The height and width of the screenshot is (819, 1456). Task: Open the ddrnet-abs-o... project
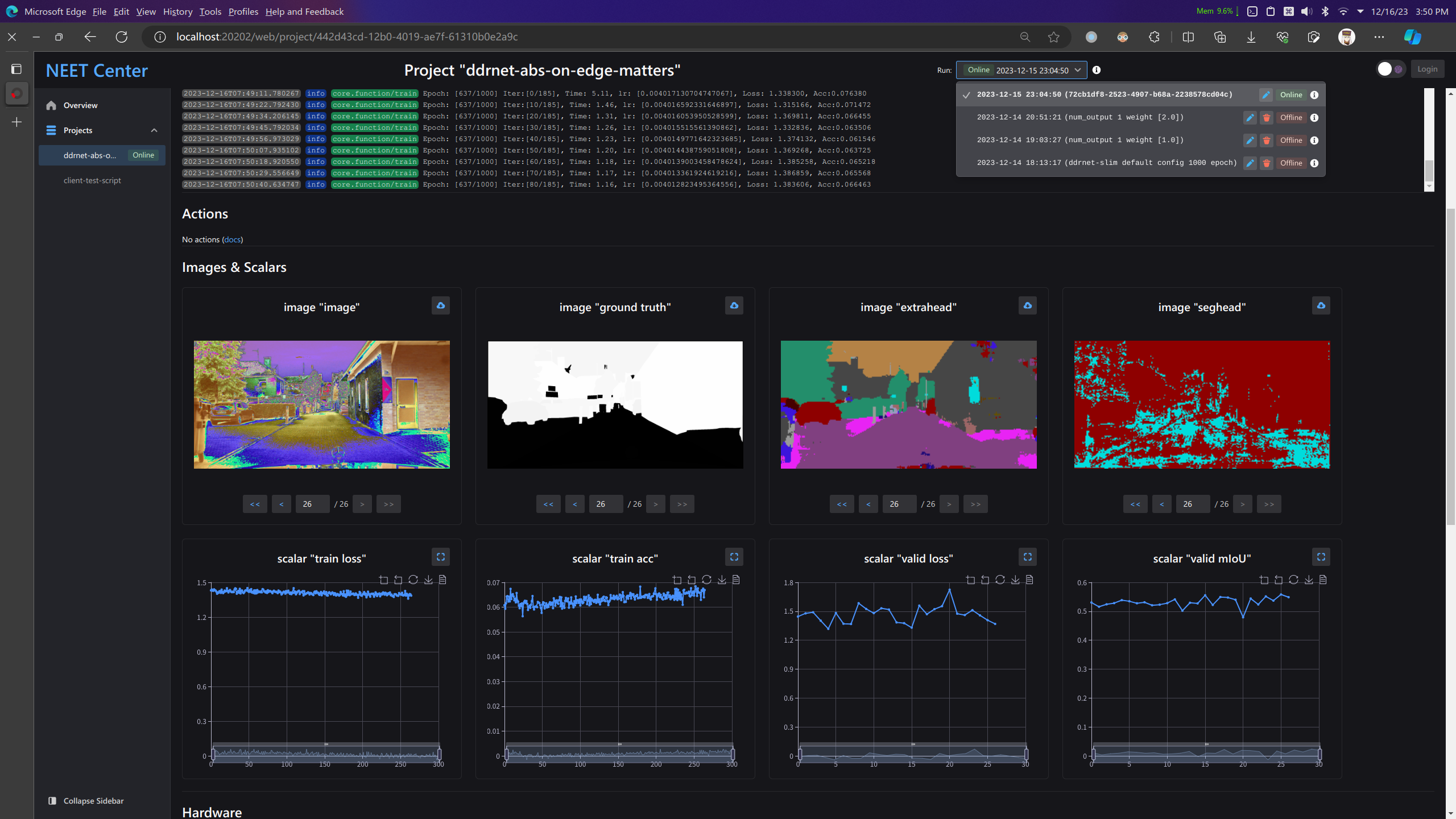click(102, 155)
